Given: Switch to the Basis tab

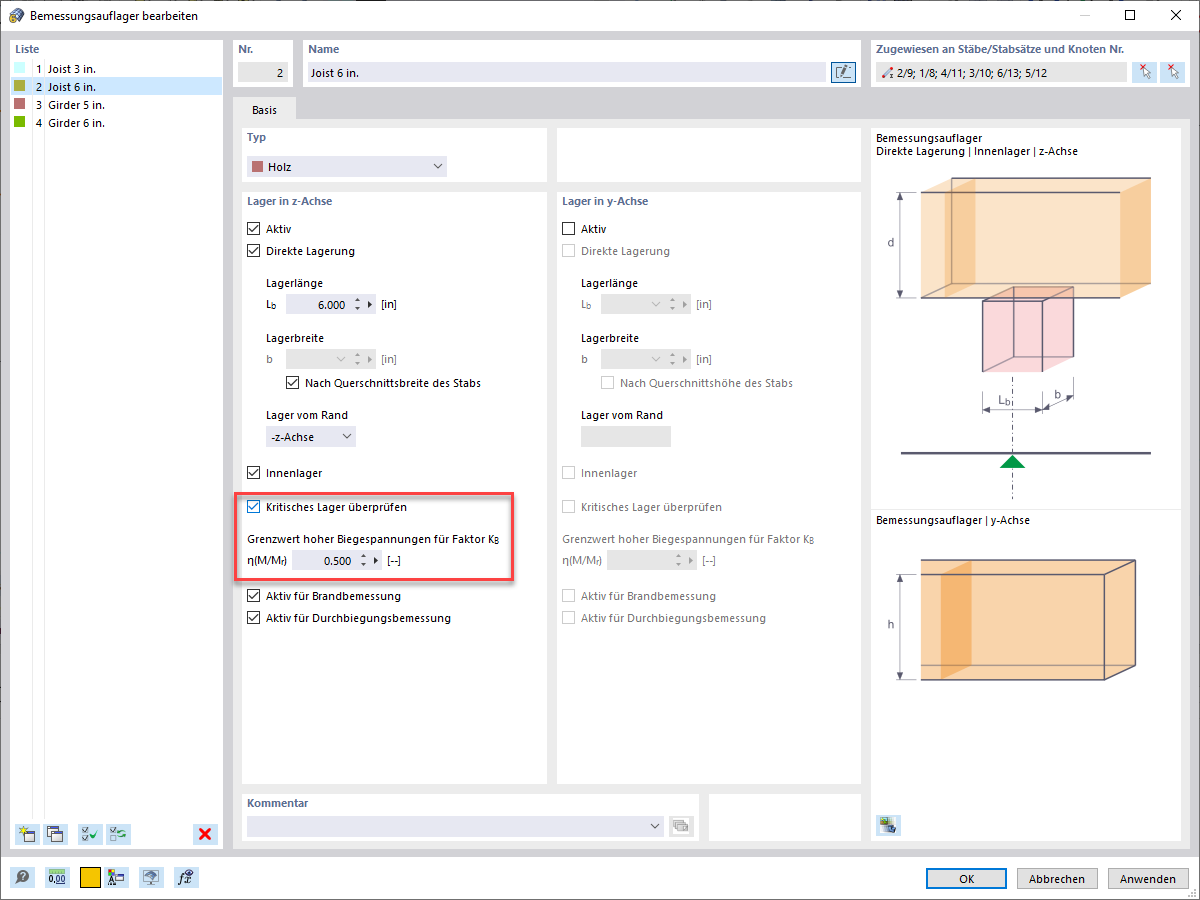Looking at the screenshot, I should click(x=265, y=110).
